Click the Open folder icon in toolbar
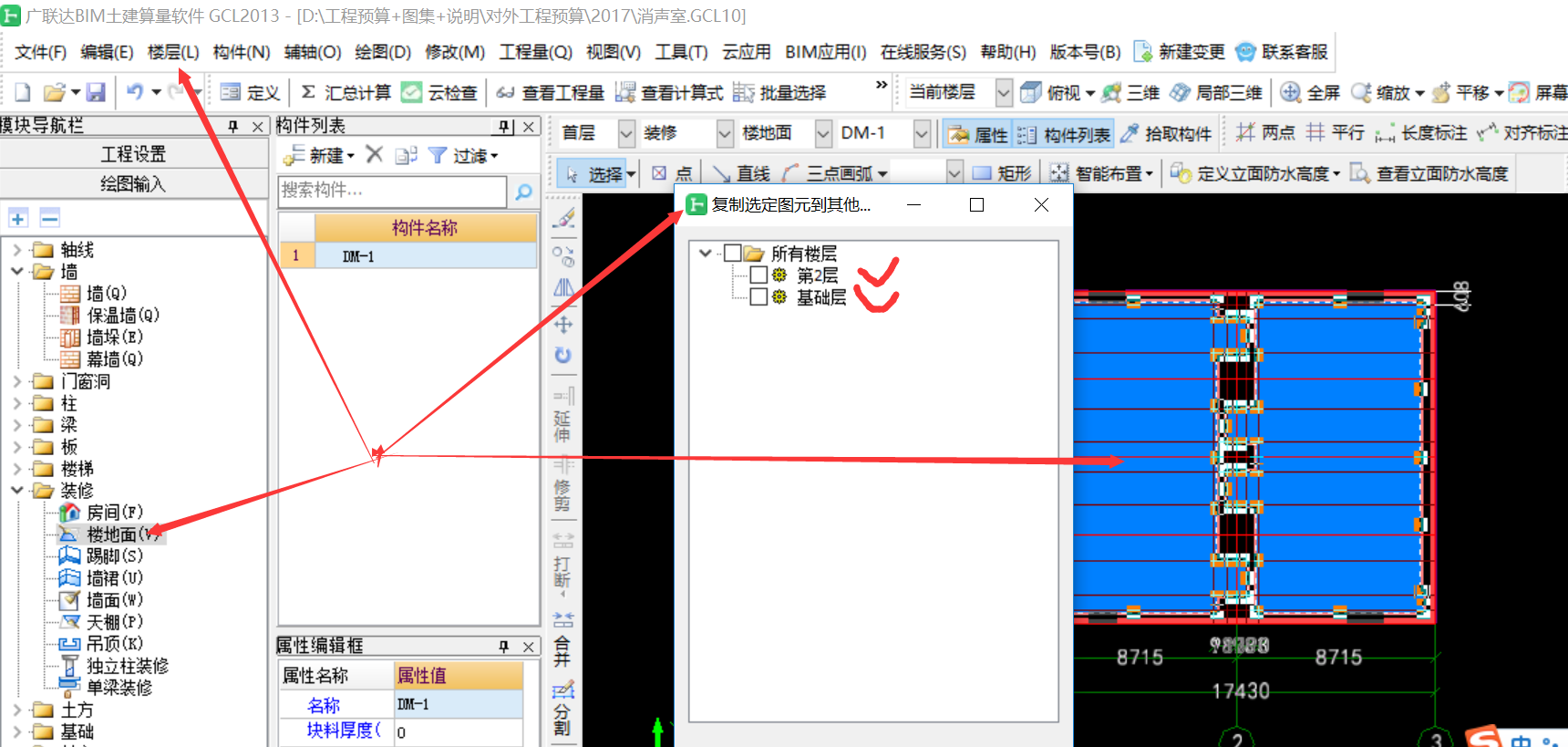This screenshot has height=747, width=1568. pyautogui.click(x=55, y=92)
